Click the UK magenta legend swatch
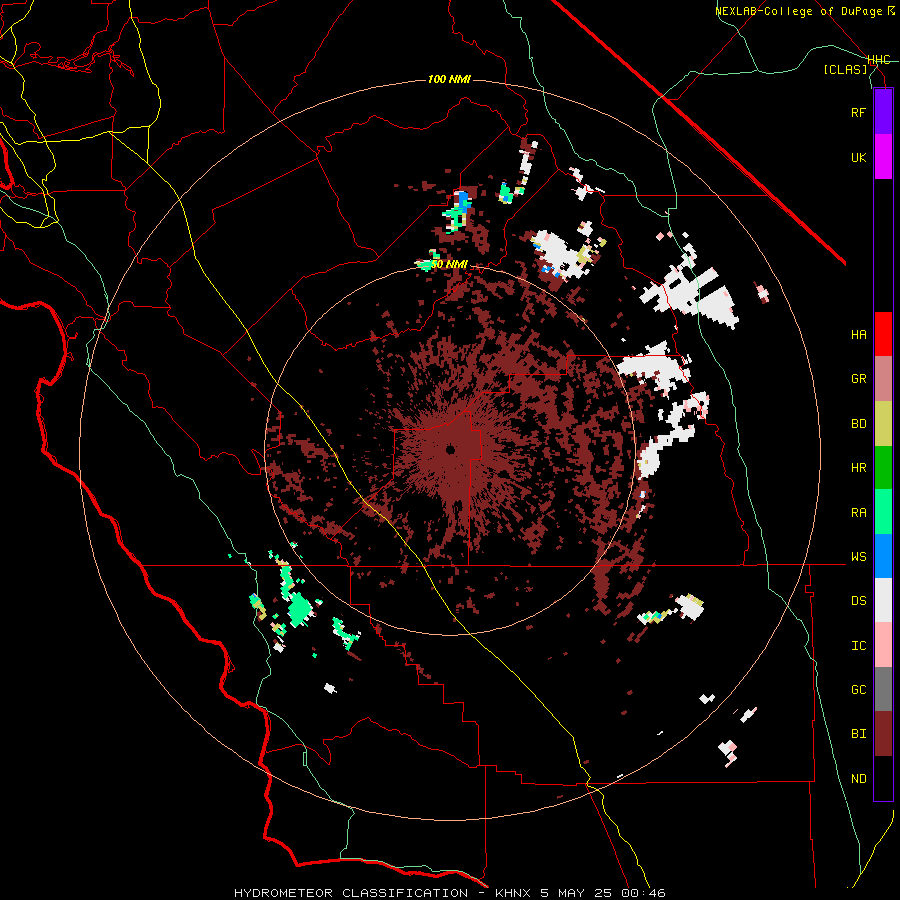This screenshot has width=900, height=900. click(x=883, y=157)
